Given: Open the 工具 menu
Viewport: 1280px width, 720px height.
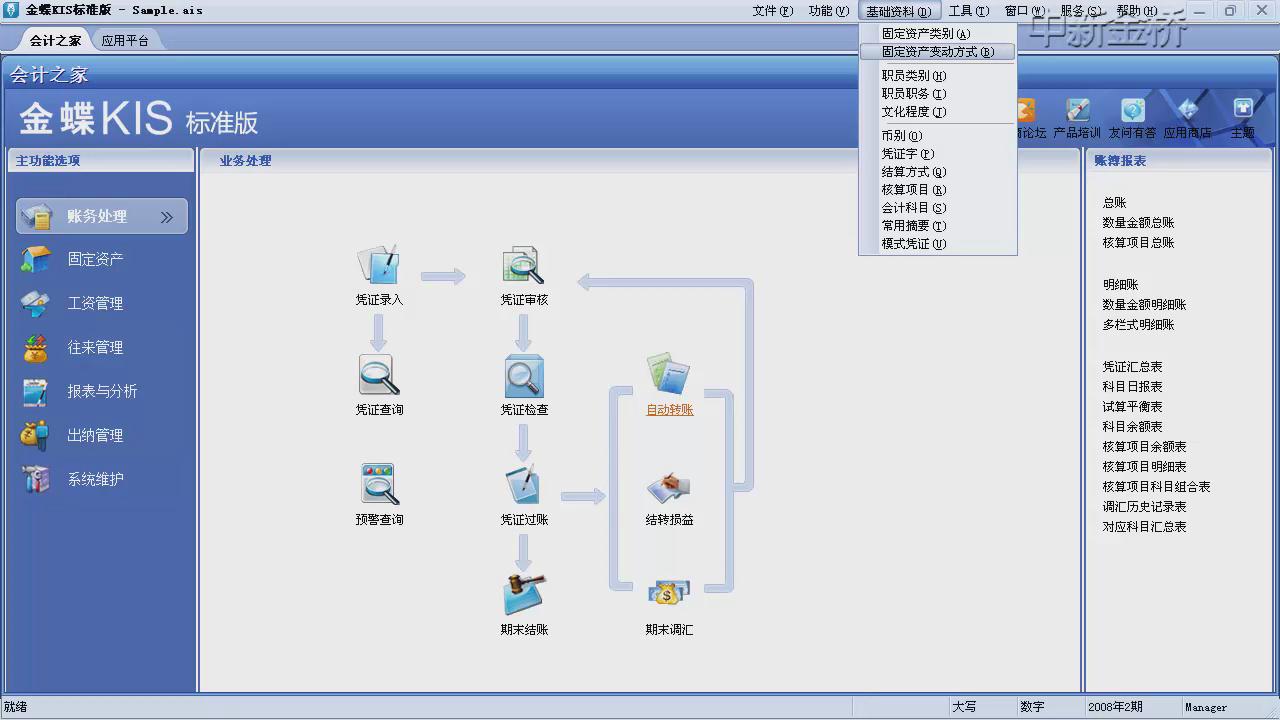Looking at the screenshot, I should coord(968,11).
